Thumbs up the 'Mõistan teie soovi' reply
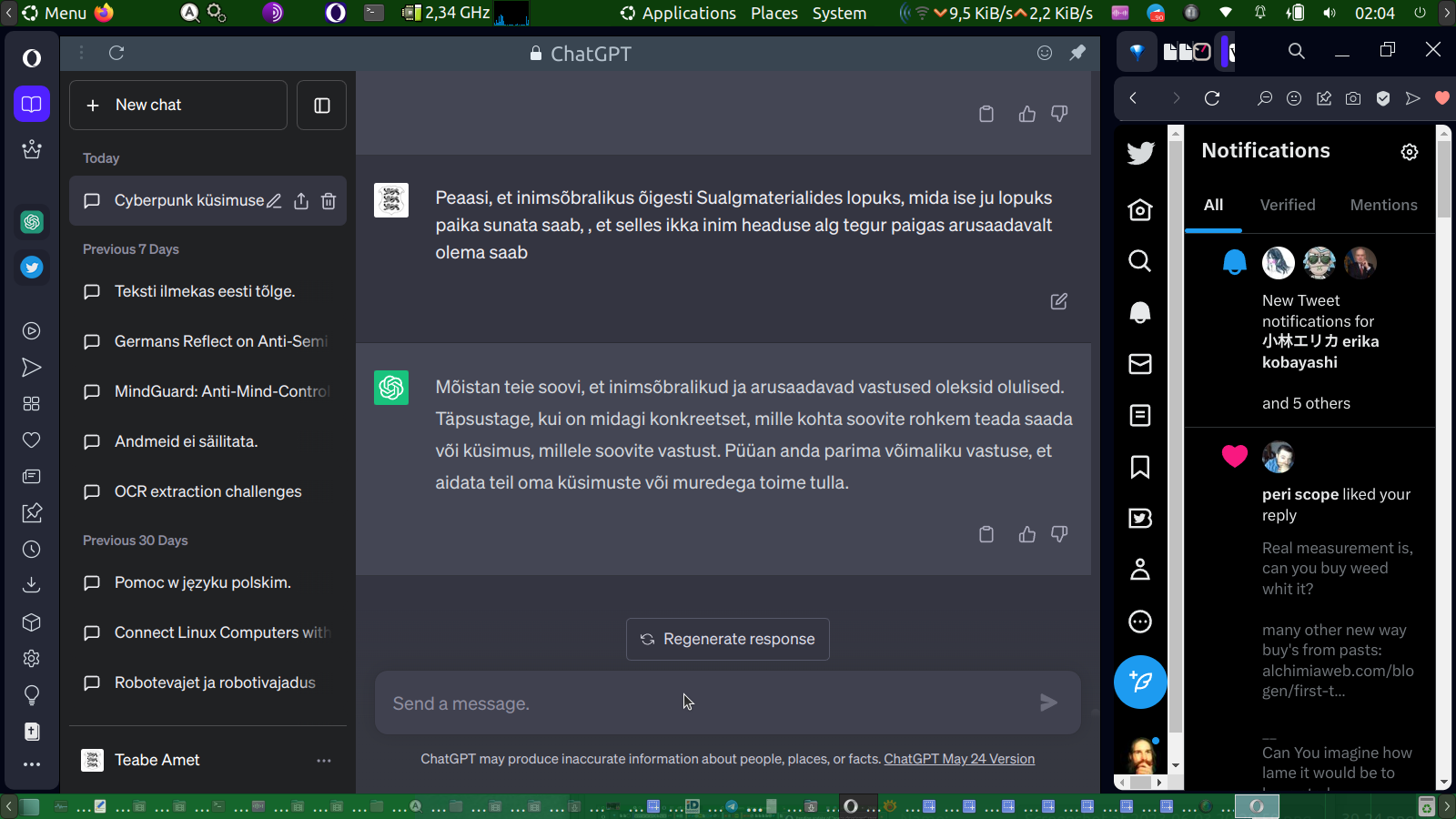Image resolution: width=1456 pixels, height=819 pixels. click(x=1027, y=534)
